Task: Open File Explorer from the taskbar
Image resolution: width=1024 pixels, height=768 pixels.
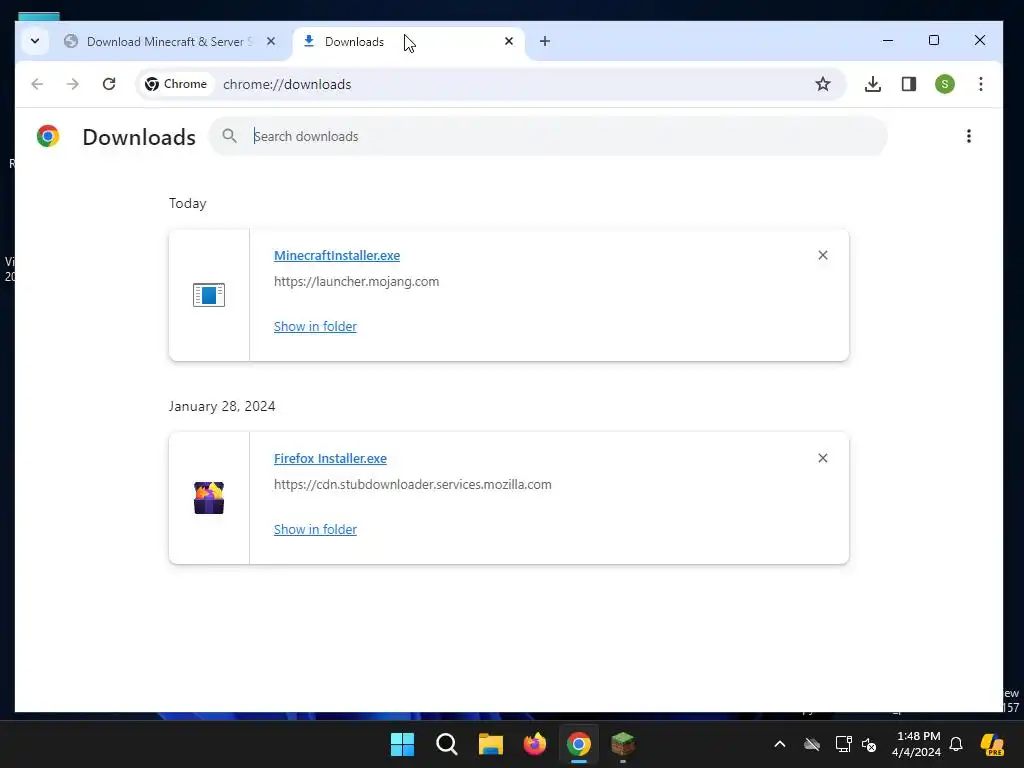Action: pos(490,744)
